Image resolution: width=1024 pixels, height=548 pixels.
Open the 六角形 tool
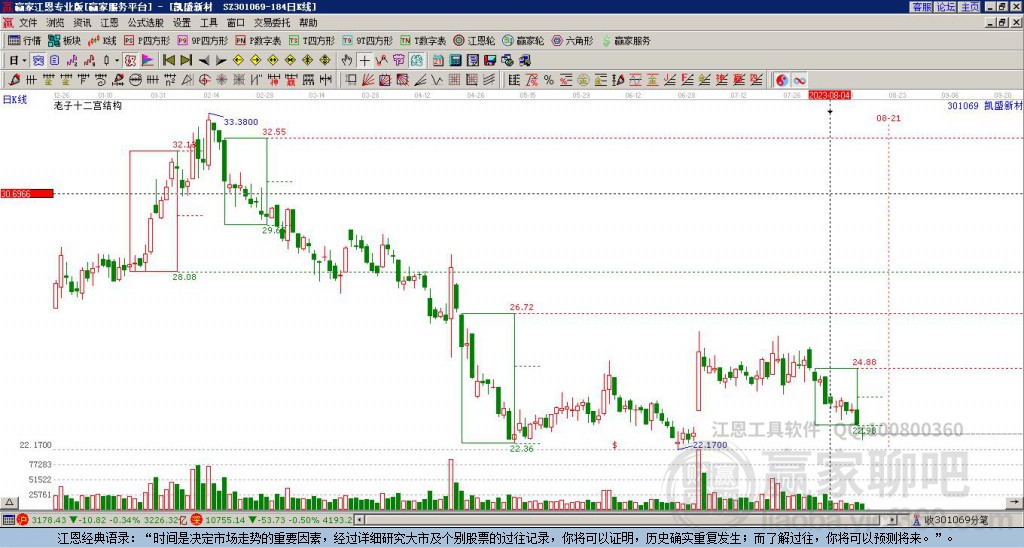(x=572, y=40)
